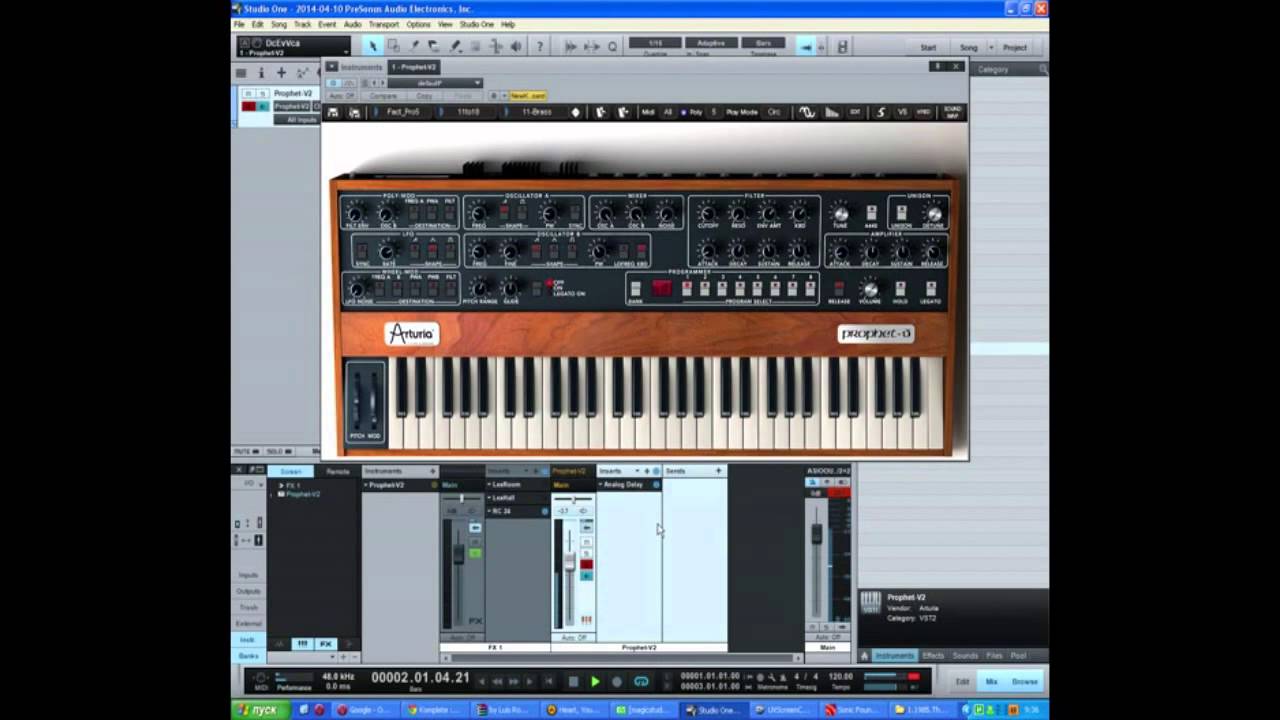Click the 120.00 tempo field

click(x=841, y=677)
